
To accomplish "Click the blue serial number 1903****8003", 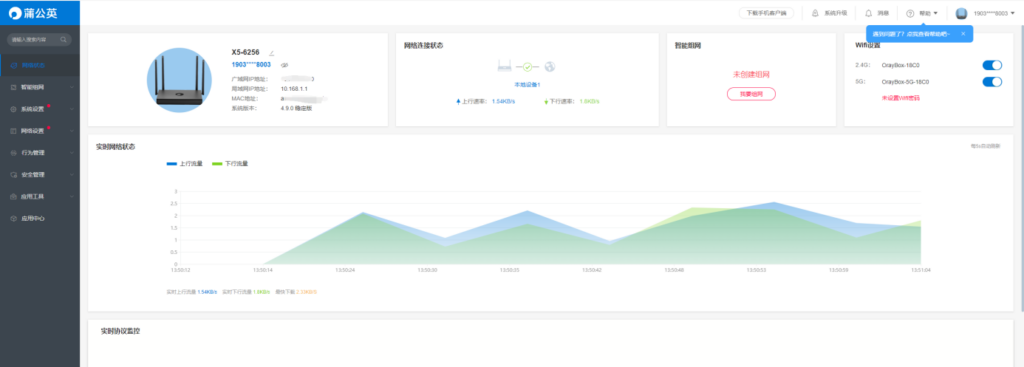I will (x=251, y=65).
